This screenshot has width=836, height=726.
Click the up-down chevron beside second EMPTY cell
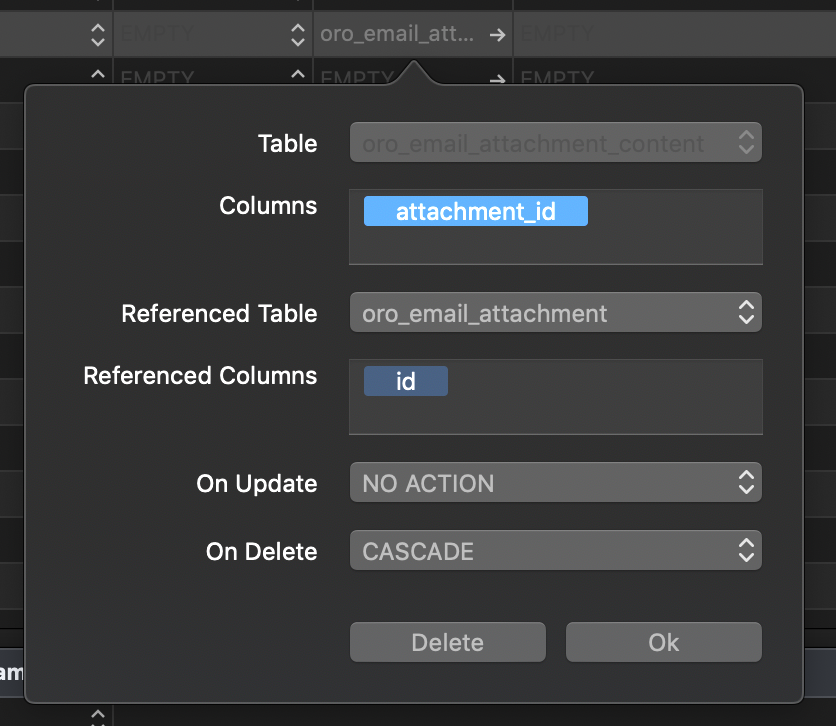coord(297,33)
